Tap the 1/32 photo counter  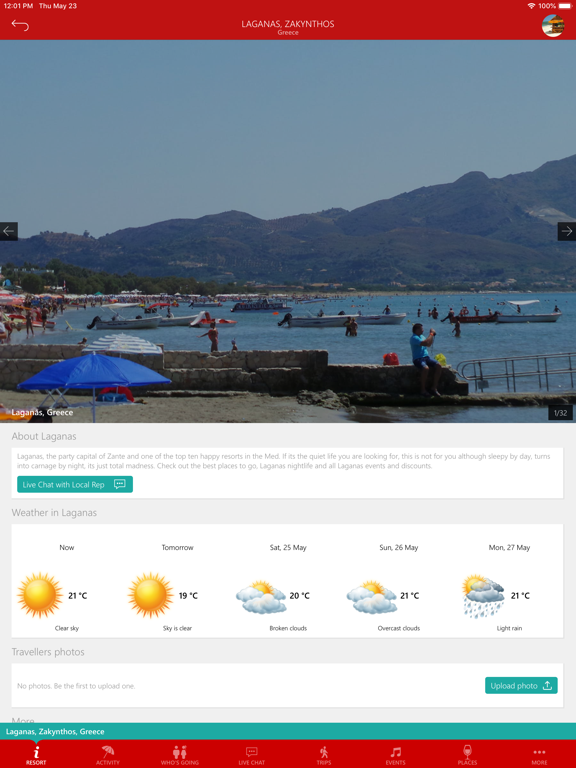tap(560, 413)
